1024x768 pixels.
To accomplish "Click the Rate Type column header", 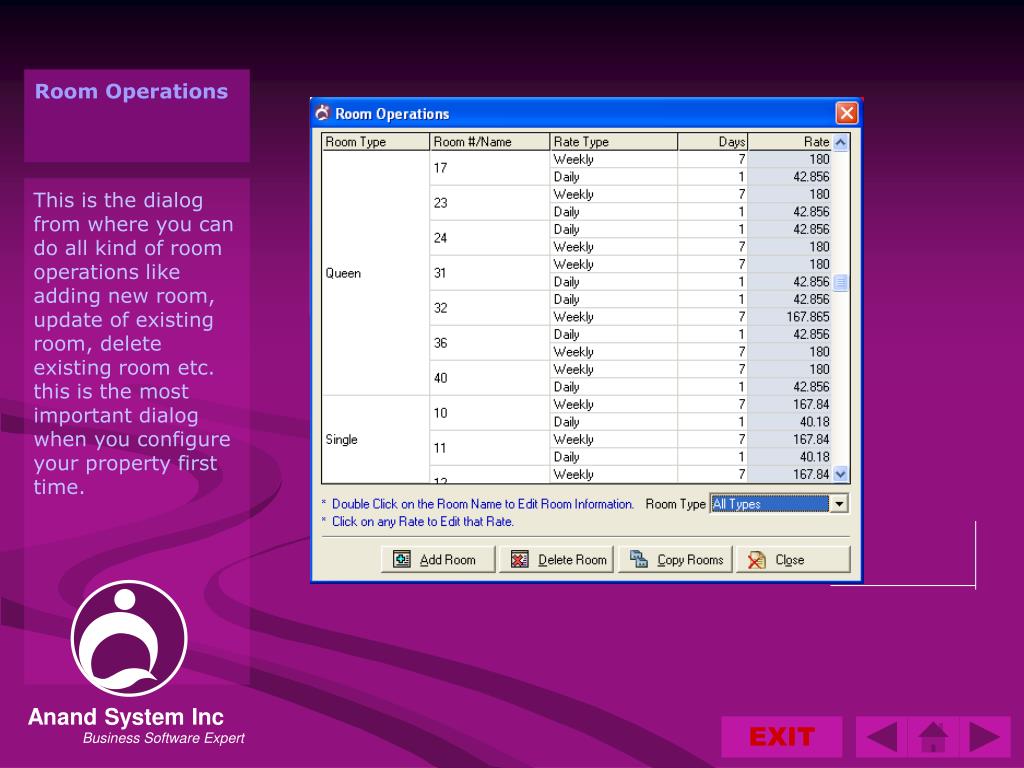I will pyautogui.click(x=614, y=142).
